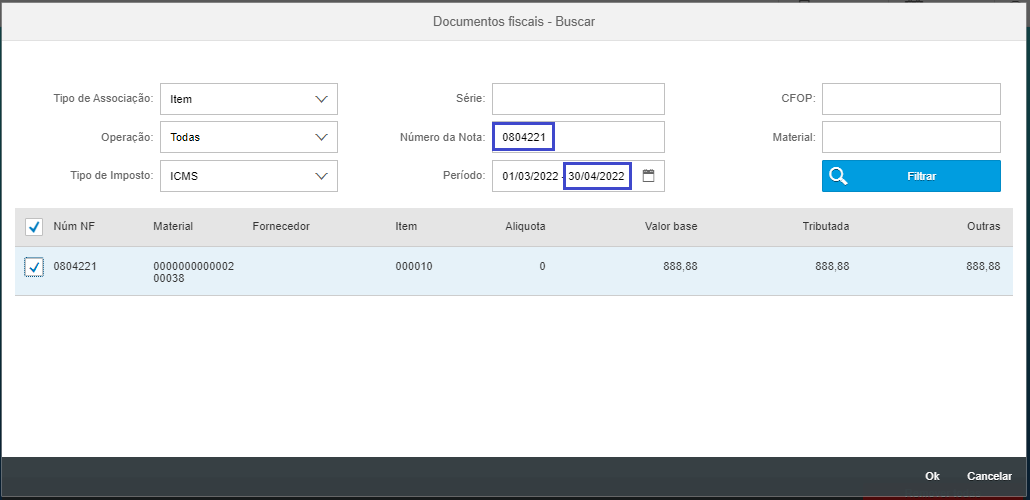The width and height of the screenshot is (1030, 500).
Task: Click the 888,88 value under Tributada
Action: [x=832, y=266]
